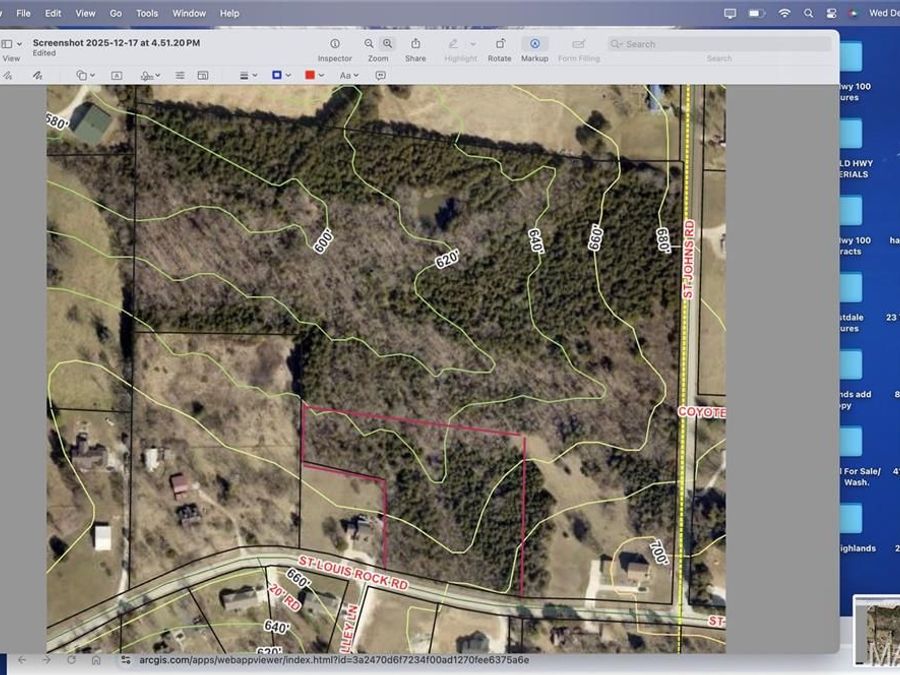Click the Form Filling icon
This screenshot has height=675, width=900.
point(579,44)
